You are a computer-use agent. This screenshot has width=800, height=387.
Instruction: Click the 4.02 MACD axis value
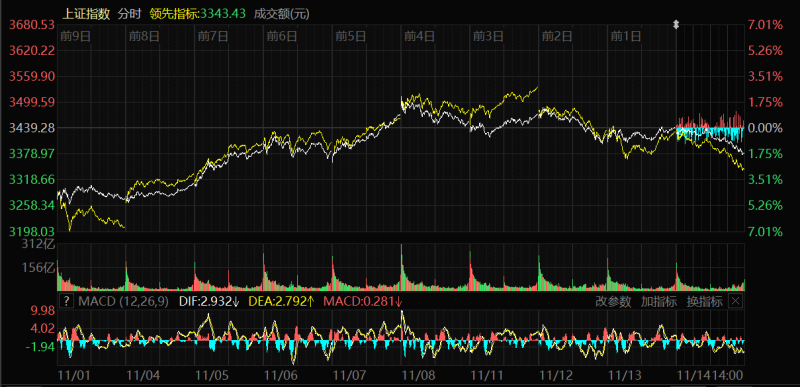[43, 329]
